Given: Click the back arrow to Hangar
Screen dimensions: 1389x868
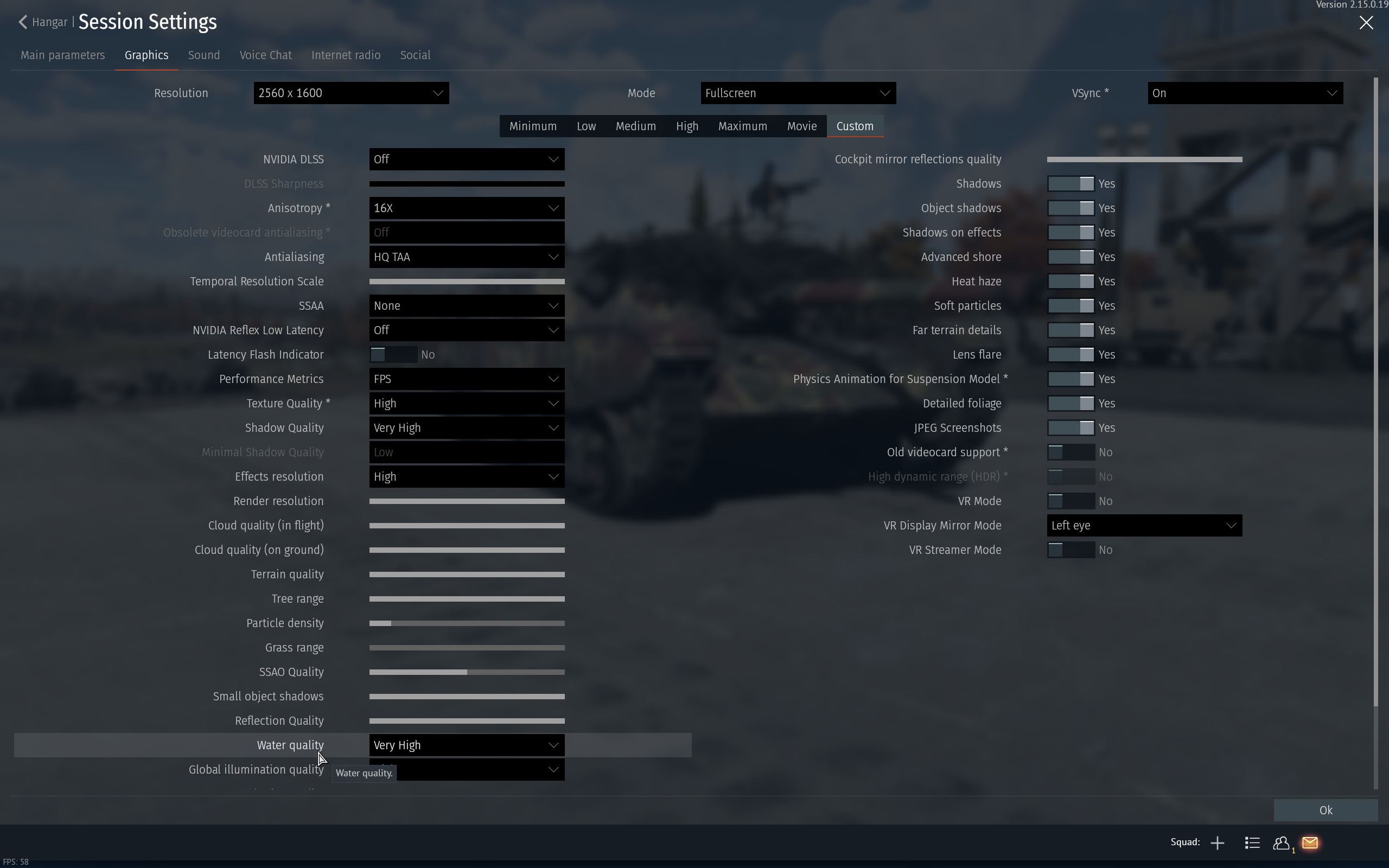Looking at the screenshot, I should click(x=23, y=22).
